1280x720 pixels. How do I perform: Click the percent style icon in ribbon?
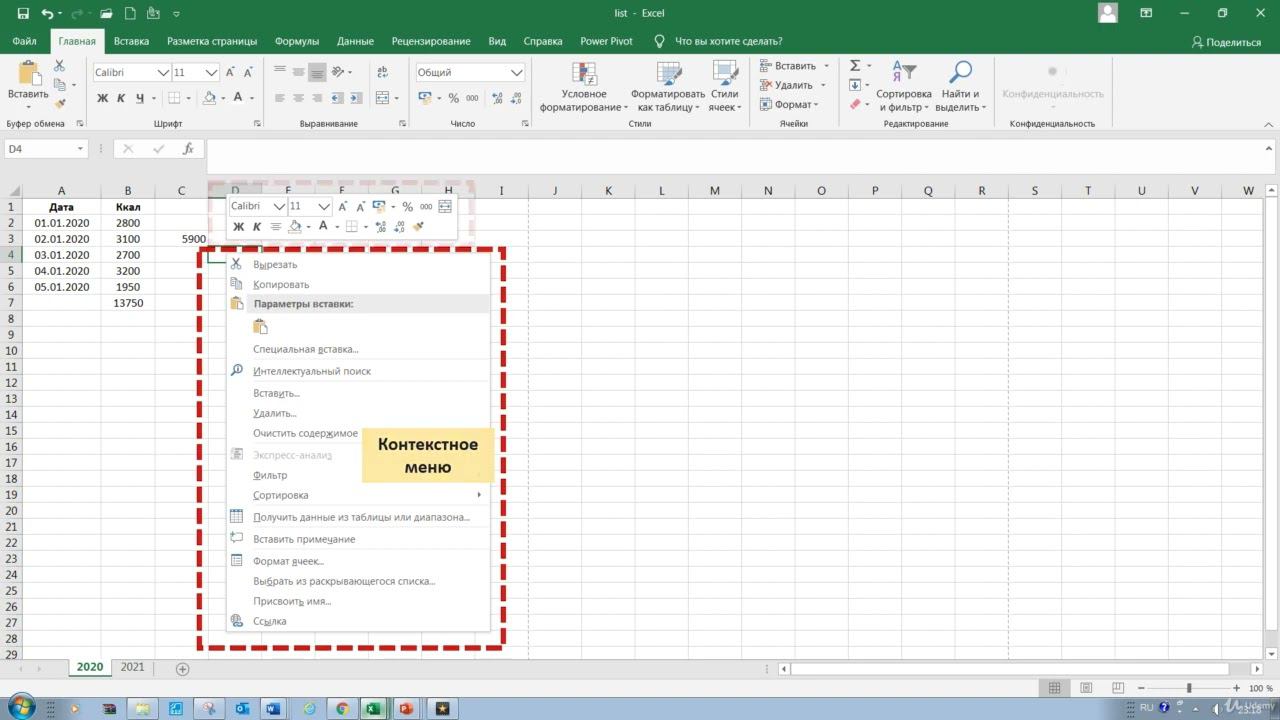[454, 98]
